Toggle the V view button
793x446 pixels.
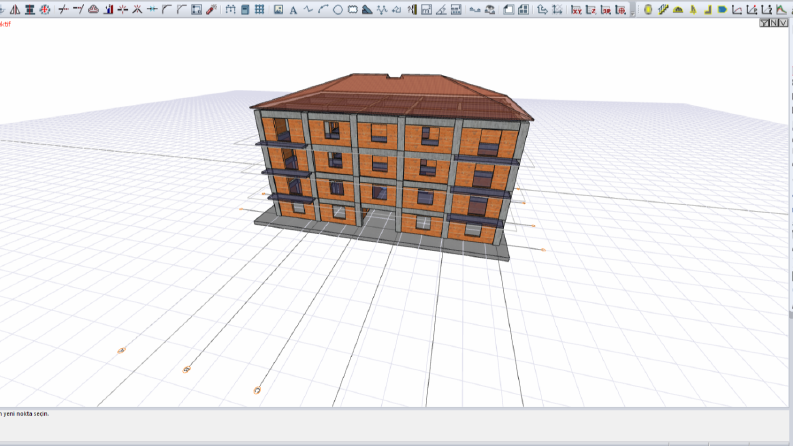tap(783, 23)
